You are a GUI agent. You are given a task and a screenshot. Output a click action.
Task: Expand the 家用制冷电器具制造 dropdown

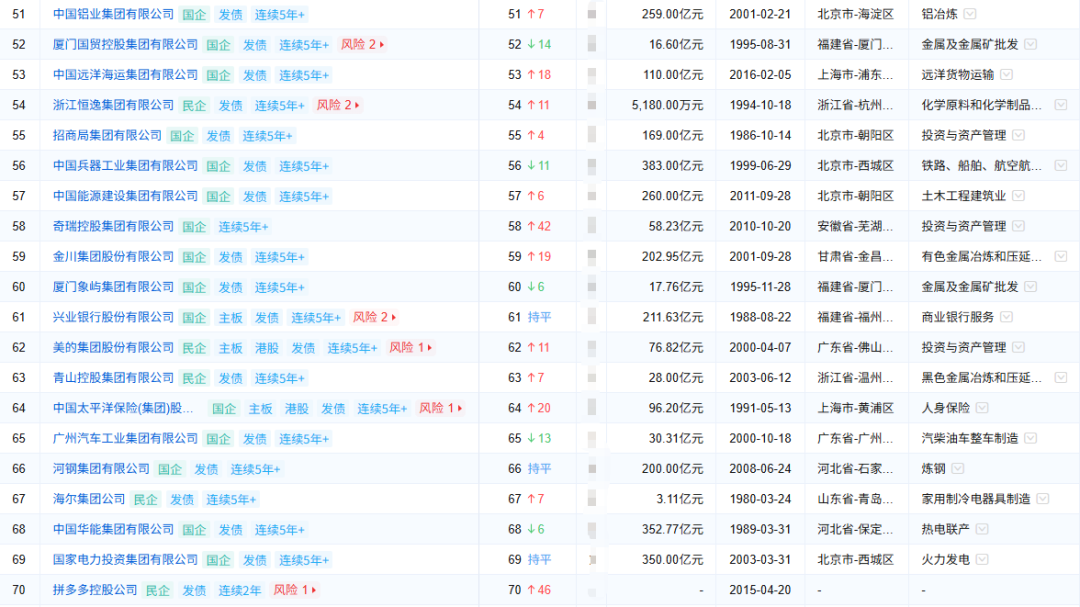[x=1043, y=499]
